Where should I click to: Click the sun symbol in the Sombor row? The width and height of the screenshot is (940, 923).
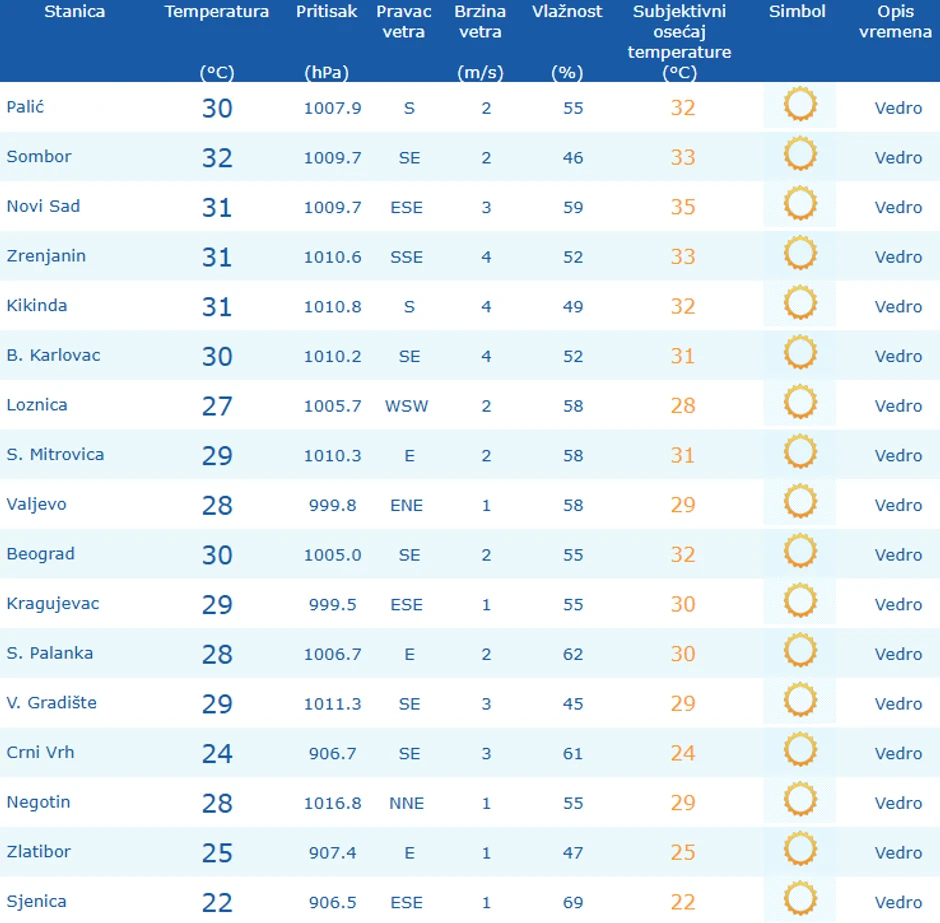tap(800, 154)
